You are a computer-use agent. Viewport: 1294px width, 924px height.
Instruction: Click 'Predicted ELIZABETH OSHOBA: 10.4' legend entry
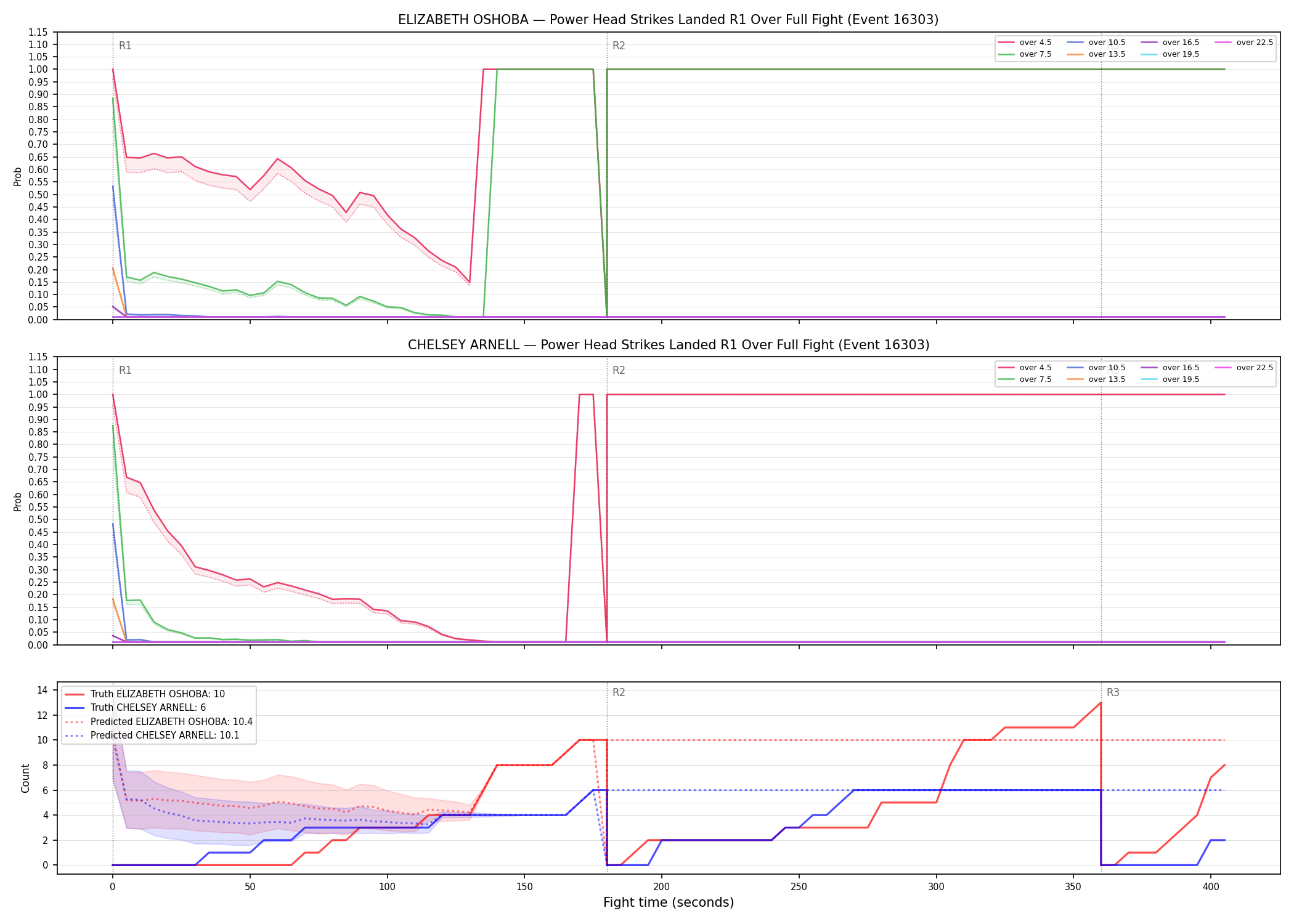158,722
